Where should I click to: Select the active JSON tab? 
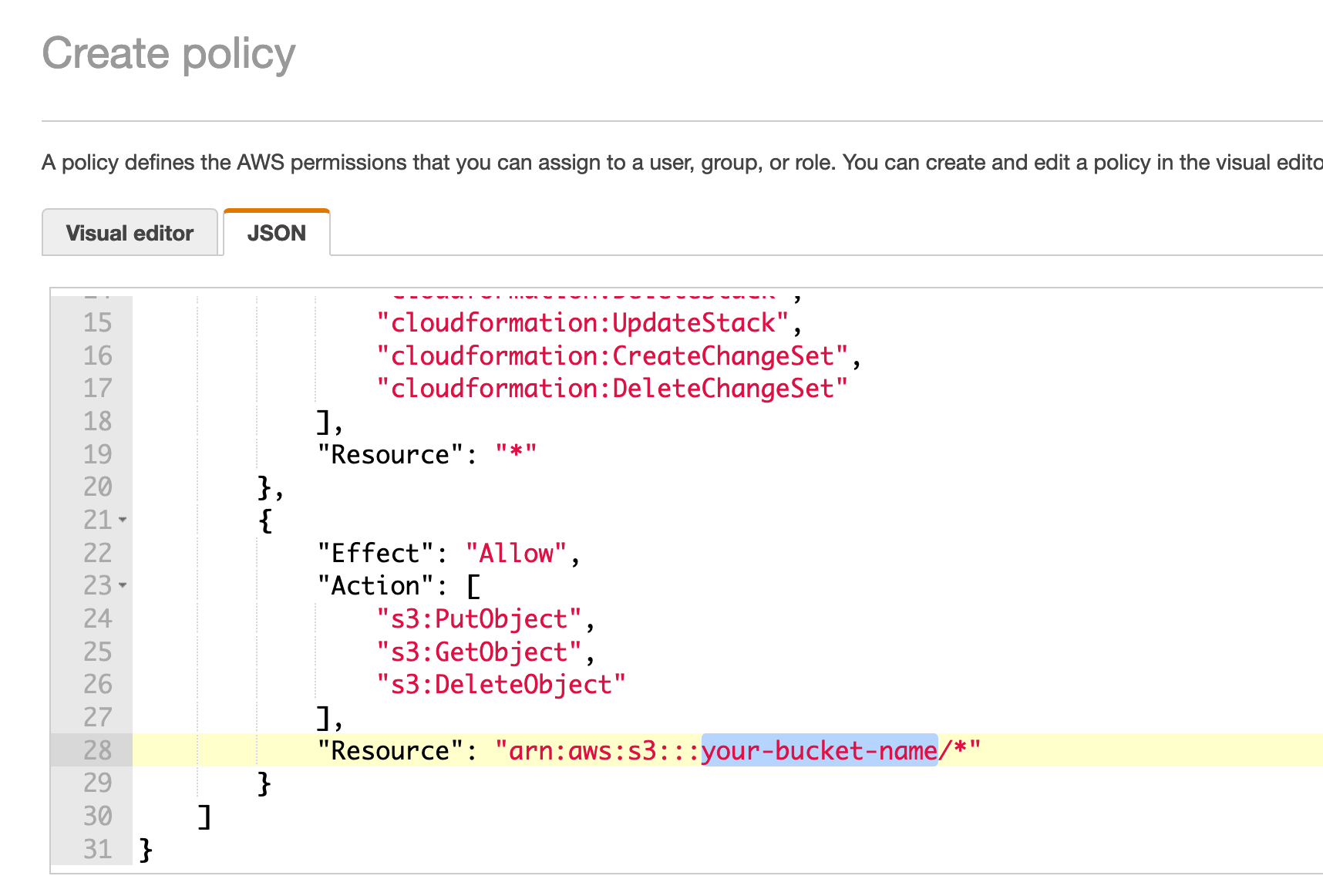click(276, 232)
